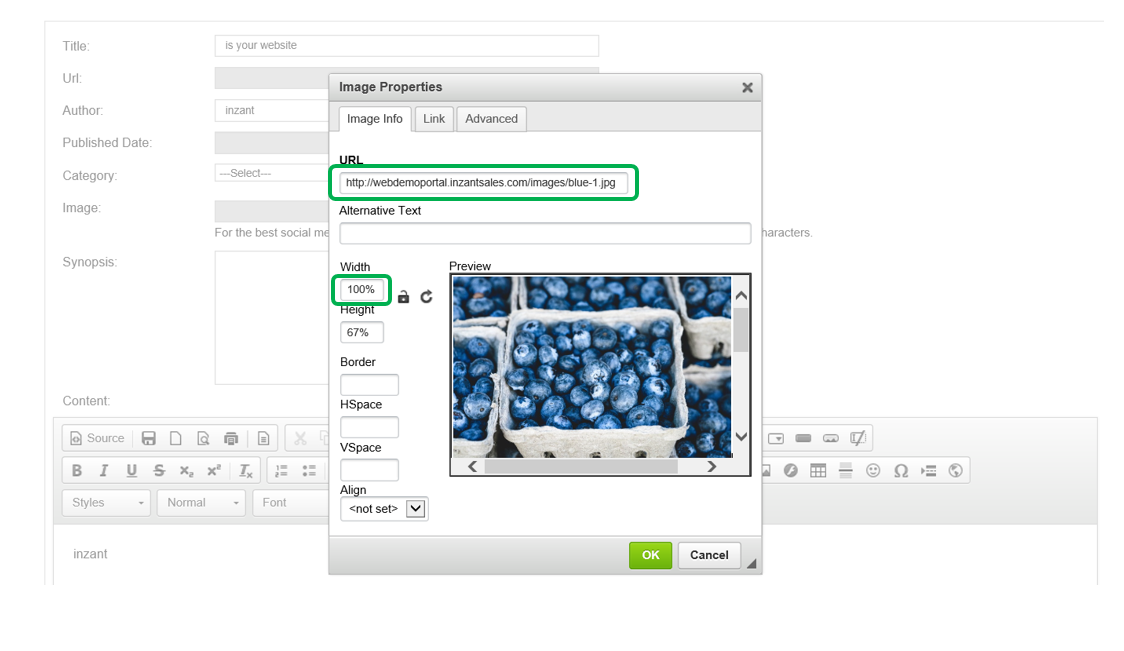
Task: Close the Image Properties dialog
Action: tap(747, 87)
